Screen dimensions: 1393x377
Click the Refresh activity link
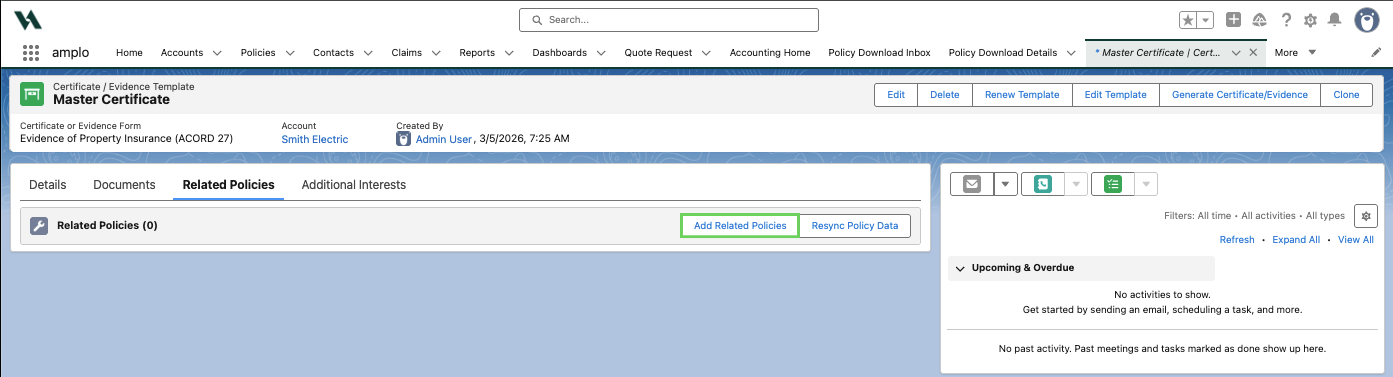tap(1237, 240)
